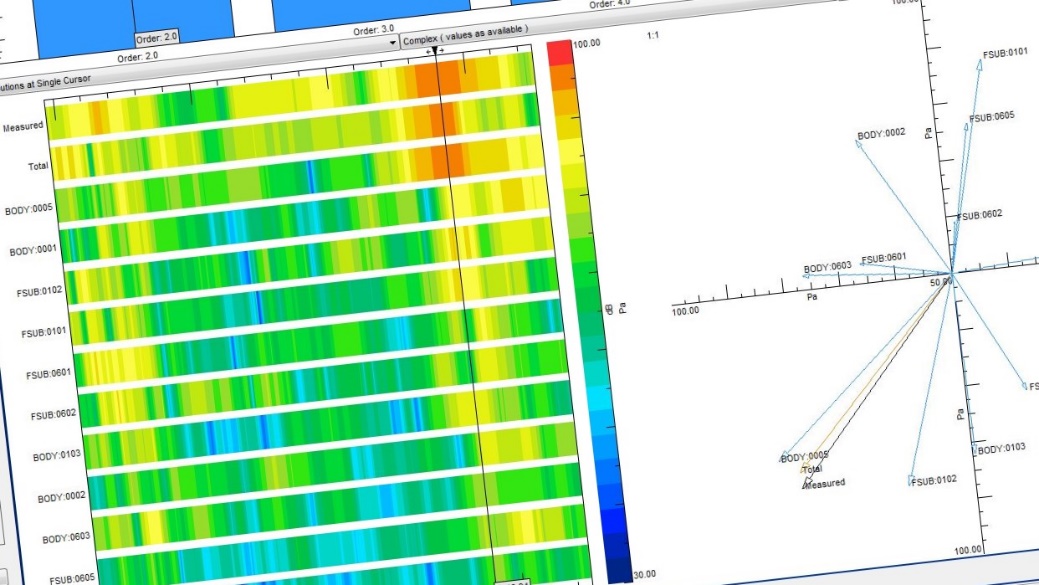Click the BODY:0005 row label
This screenshot has width=1039, height=585.
point(29,210)
